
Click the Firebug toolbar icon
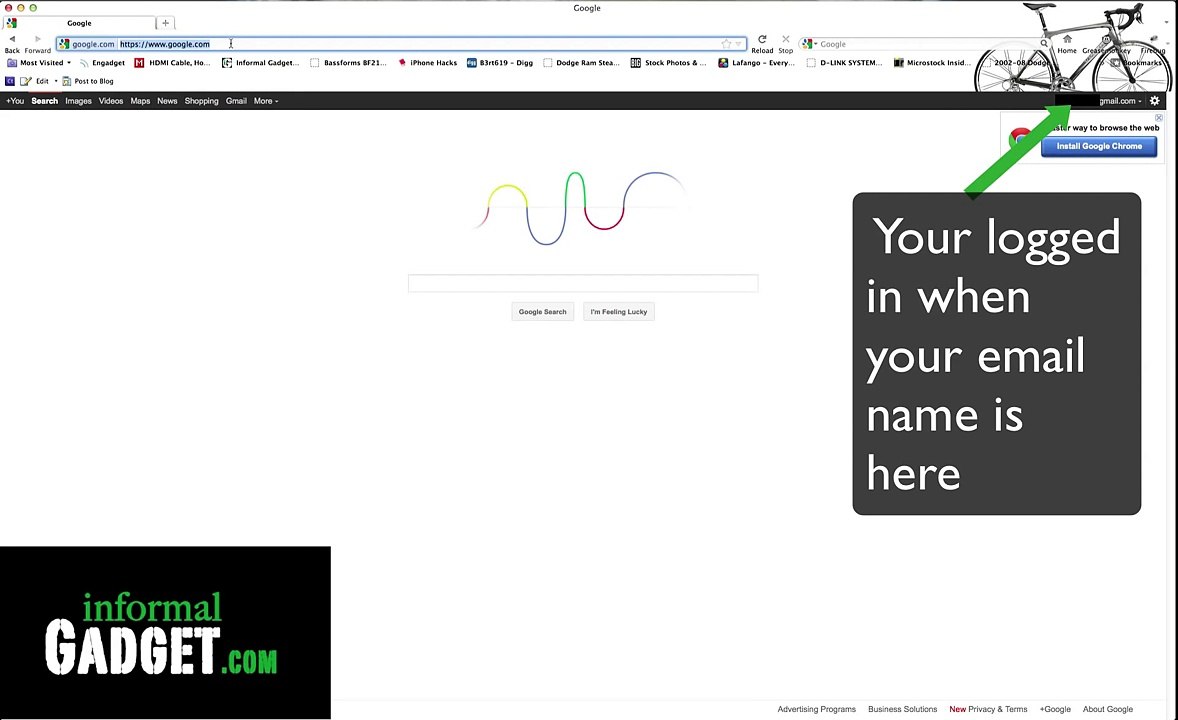pos(1153,39)
